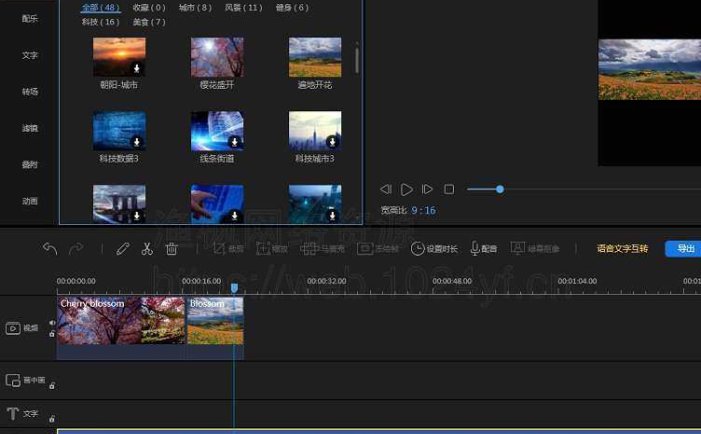Open the (11) category tab
This screenshot has width=701, height=434.
tap(244, 8)
